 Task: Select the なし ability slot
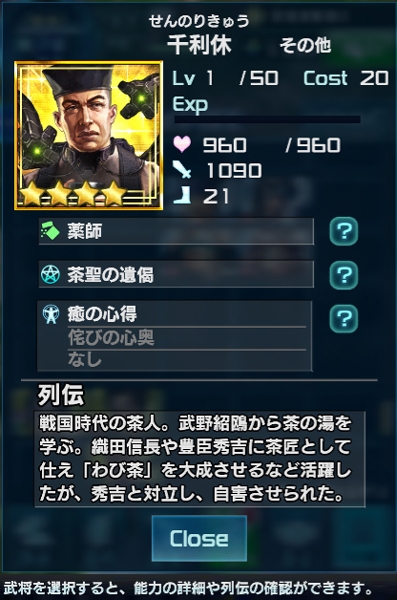pyautogui.click(x=85, y=359)
